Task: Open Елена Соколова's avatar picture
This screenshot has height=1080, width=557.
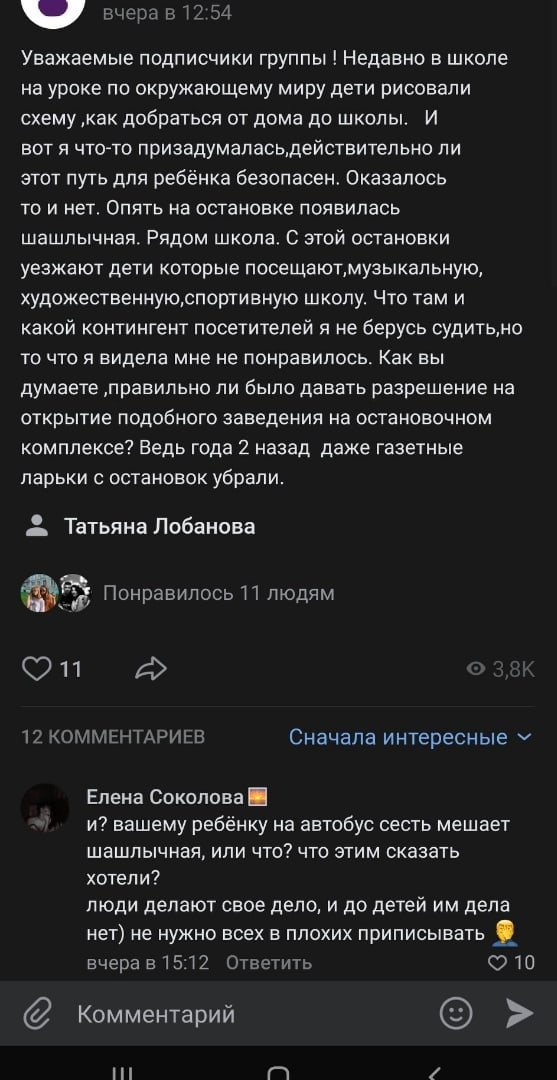Action: 45,807
